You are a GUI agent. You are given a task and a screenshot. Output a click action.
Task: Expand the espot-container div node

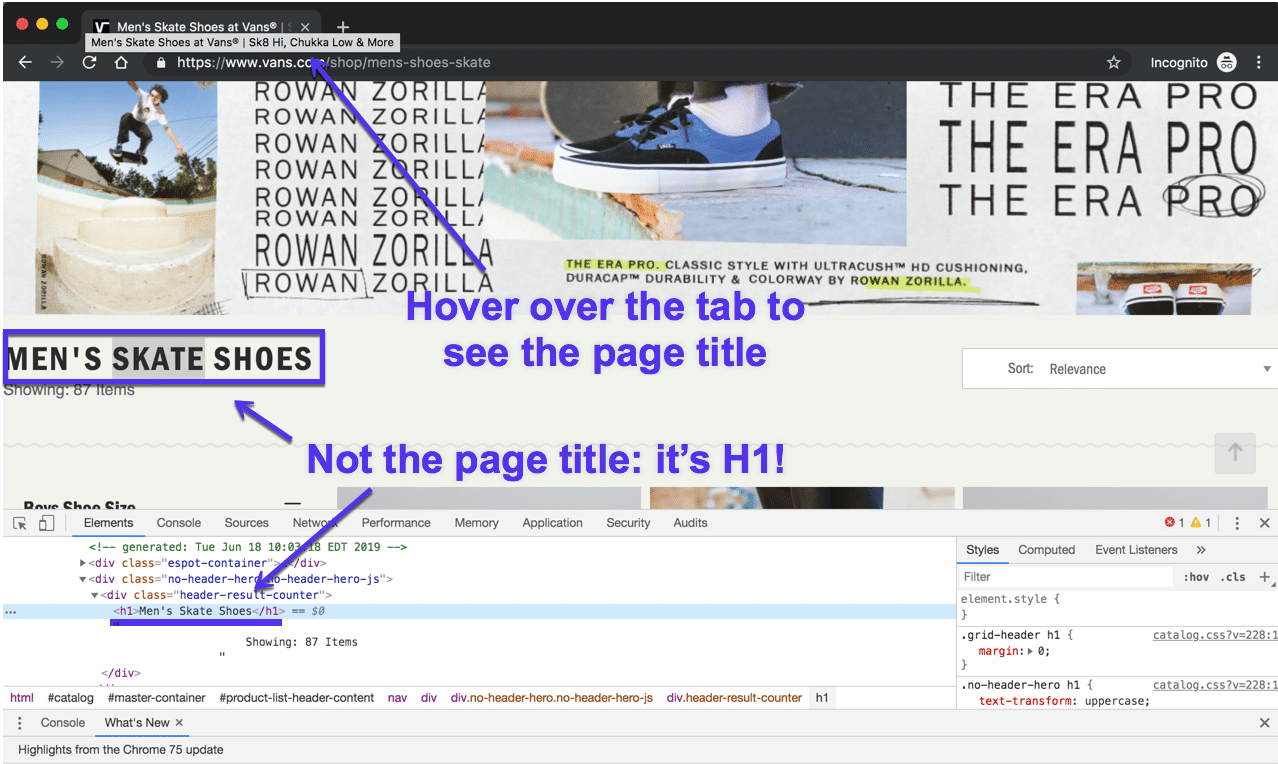[x=82, y=562]
